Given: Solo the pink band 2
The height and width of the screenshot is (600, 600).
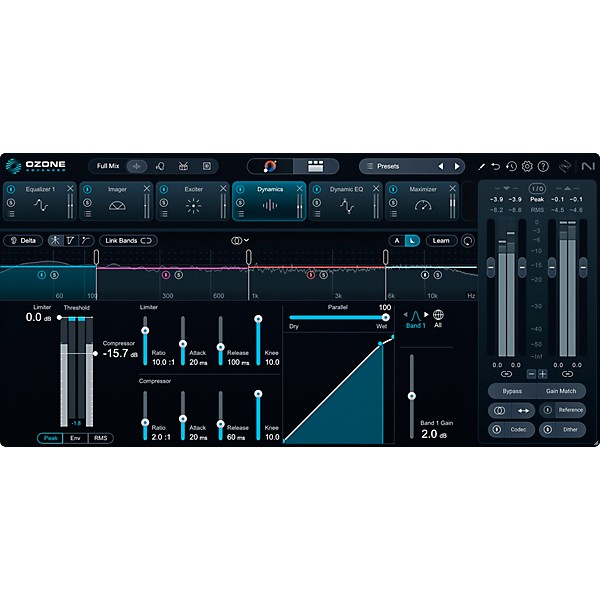Looking at the screenshot, I should (179, 275).
